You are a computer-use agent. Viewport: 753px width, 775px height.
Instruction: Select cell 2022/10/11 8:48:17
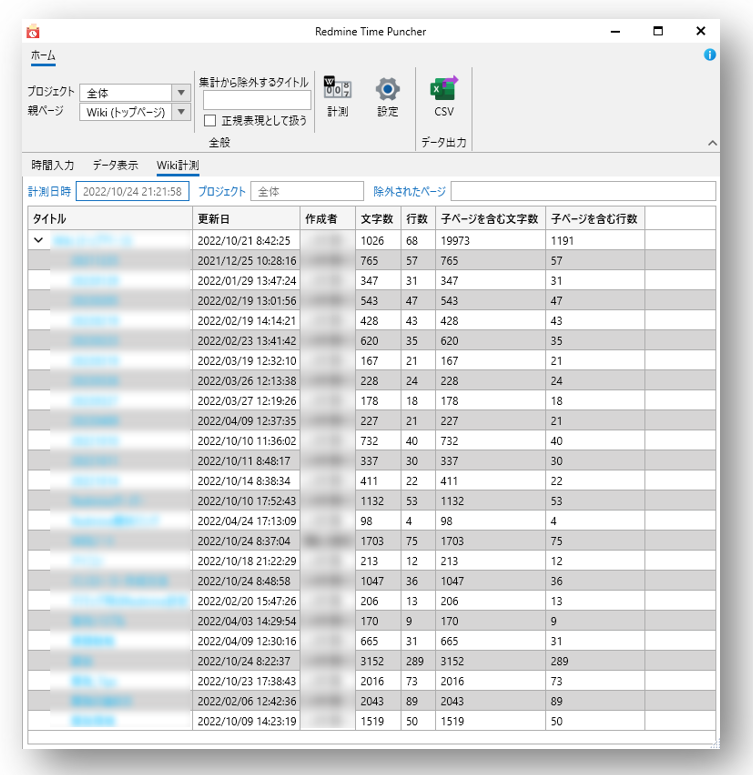(246, 461)
